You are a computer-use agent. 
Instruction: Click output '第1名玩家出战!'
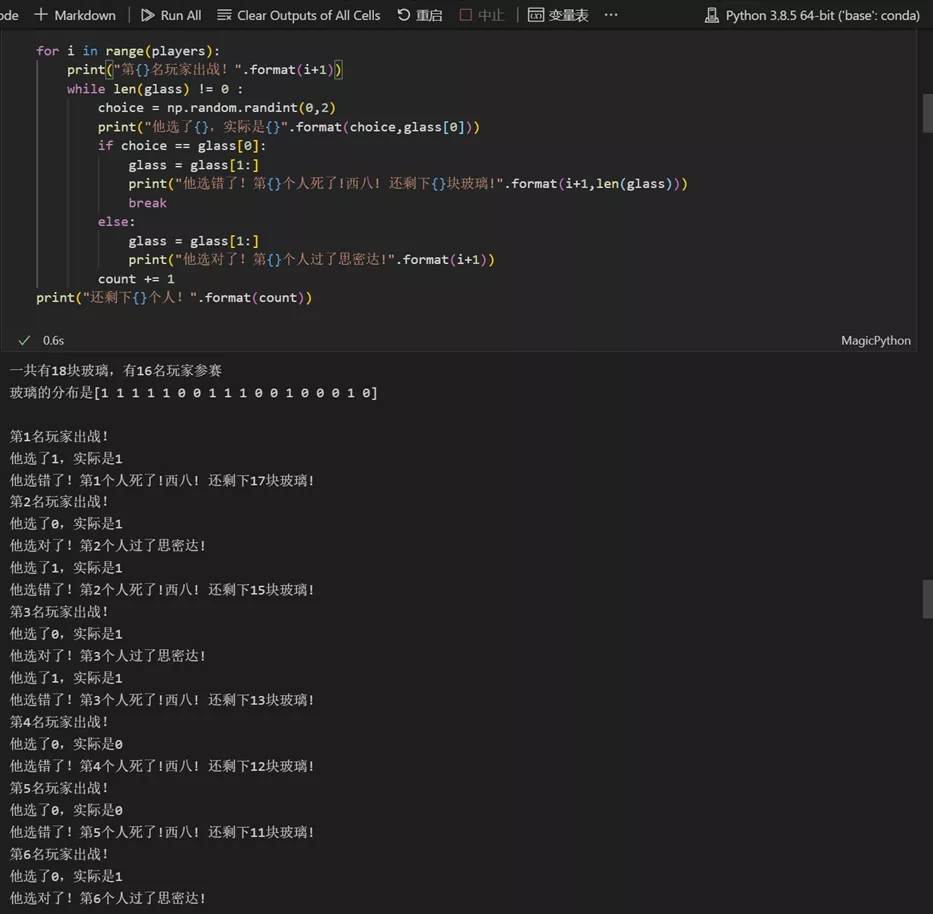click(59, 436)
